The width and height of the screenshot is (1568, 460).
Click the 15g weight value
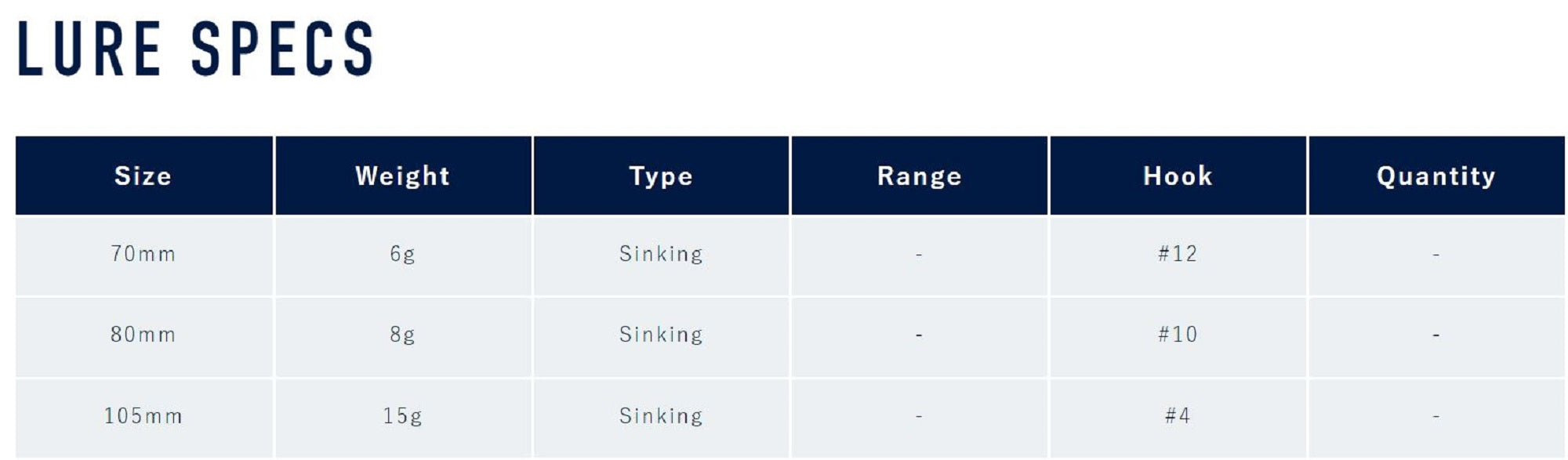(402, 415)
